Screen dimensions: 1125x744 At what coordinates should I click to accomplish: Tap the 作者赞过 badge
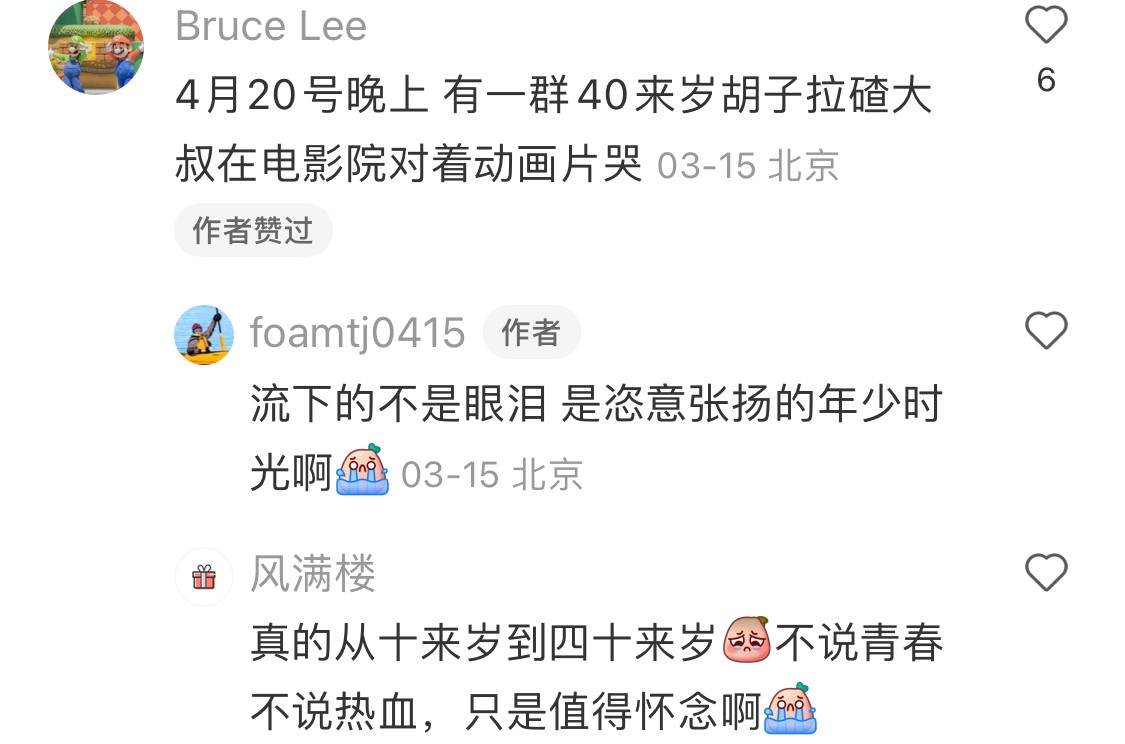point(253,230)
